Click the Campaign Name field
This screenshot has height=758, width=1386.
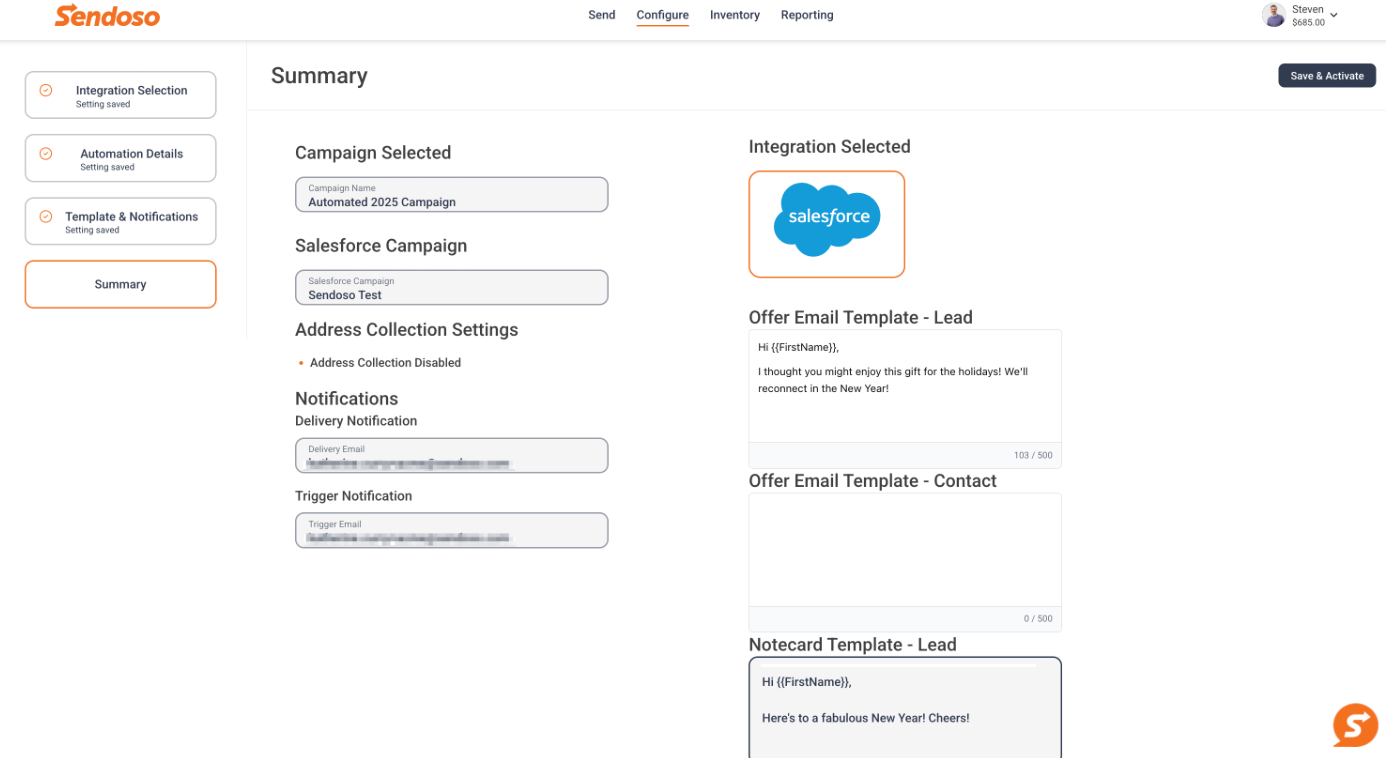click(x=451, y=194)
